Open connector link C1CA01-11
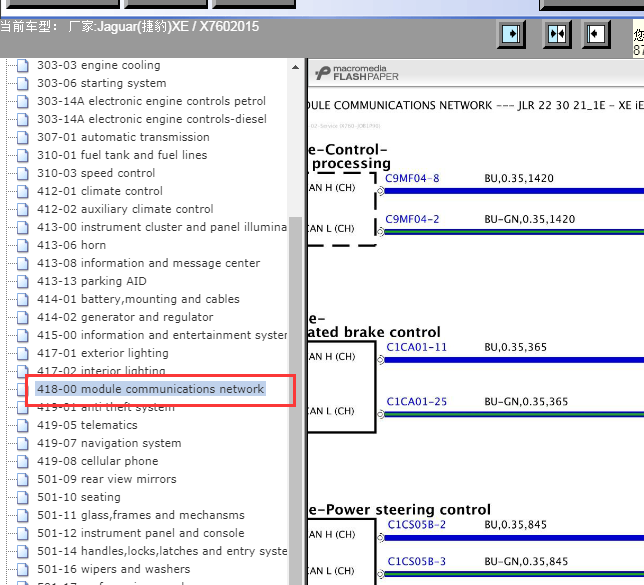 pos(416,348)
